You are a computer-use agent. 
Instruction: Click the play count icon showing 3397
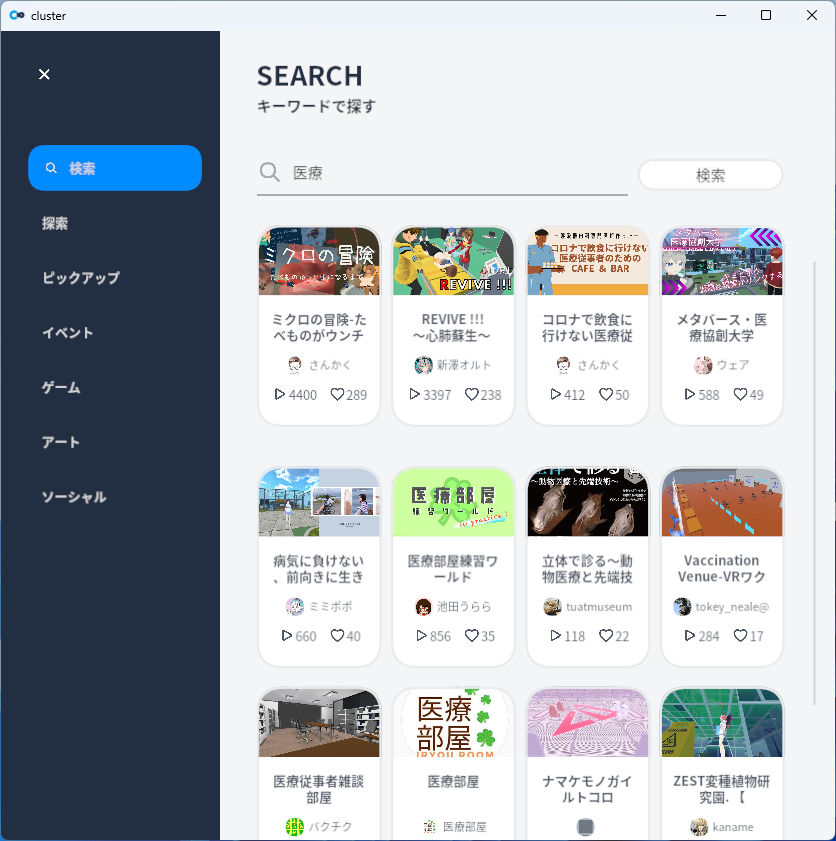pyautogui.click(x=414, y=395)
